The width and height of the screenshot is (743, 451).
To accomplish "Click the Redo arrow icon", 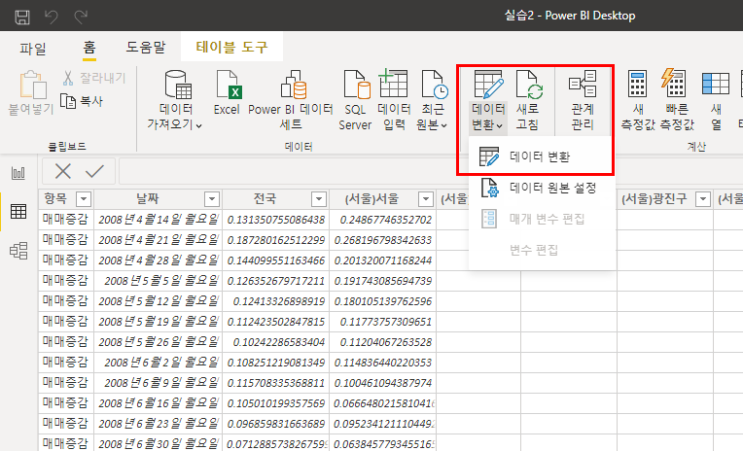I will tap(81, 17).
